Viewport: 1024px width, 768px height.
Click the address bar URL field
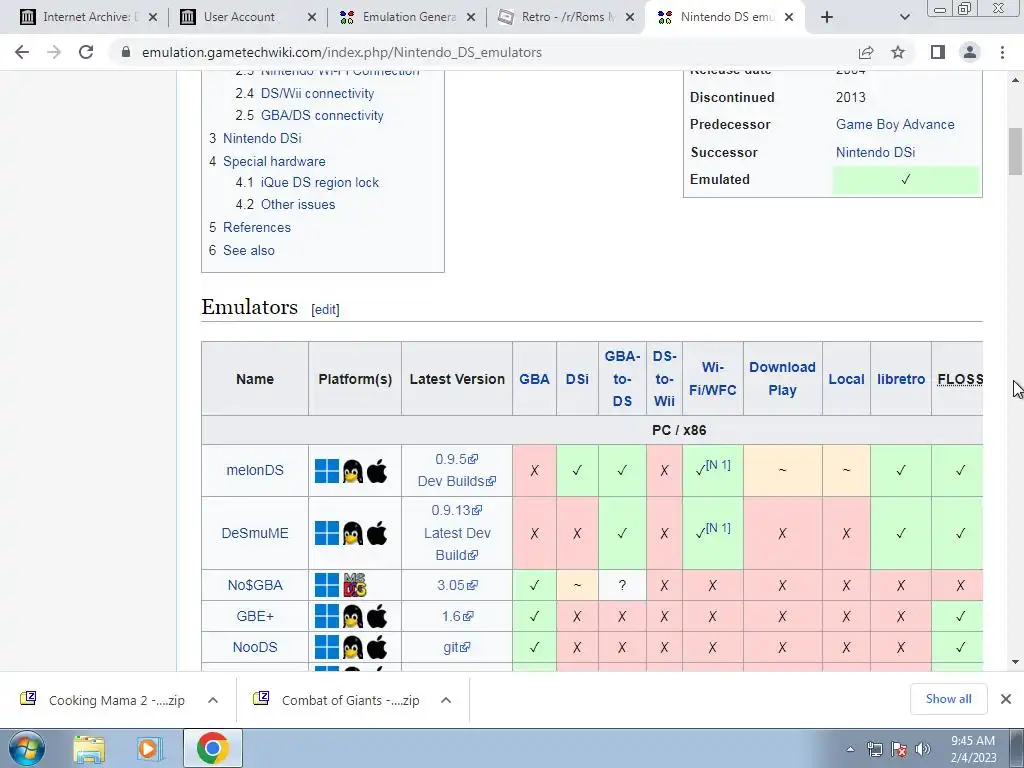click(483, 52)
